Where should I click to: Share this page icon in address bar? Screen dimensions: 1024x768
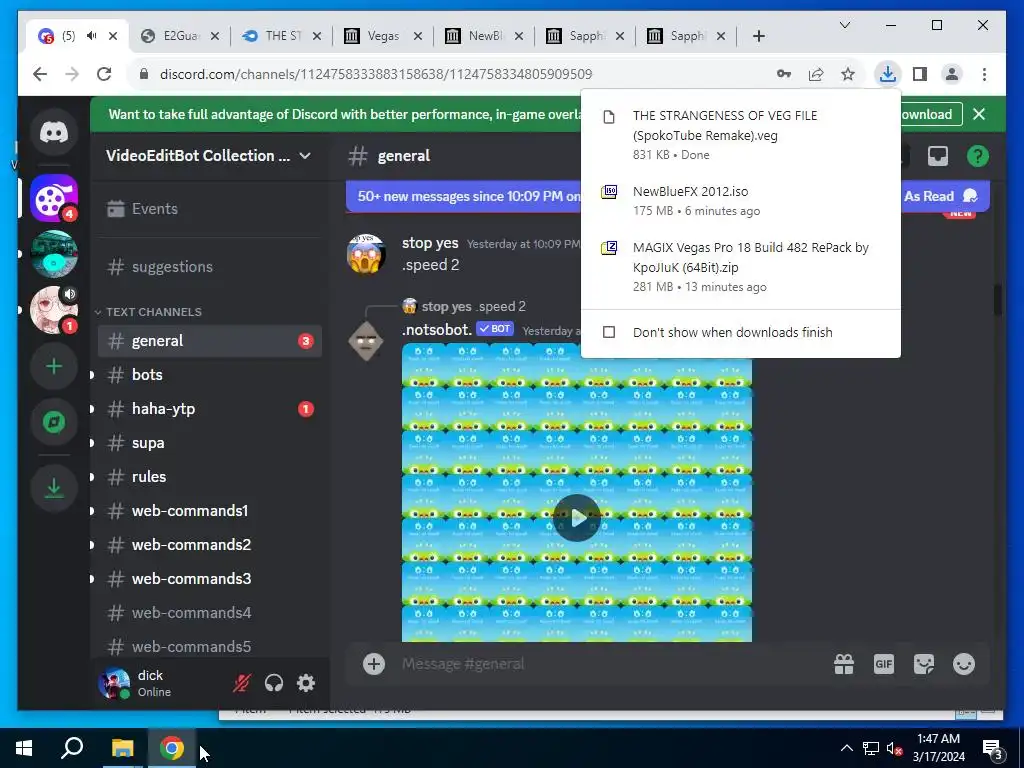coord(816,74)
